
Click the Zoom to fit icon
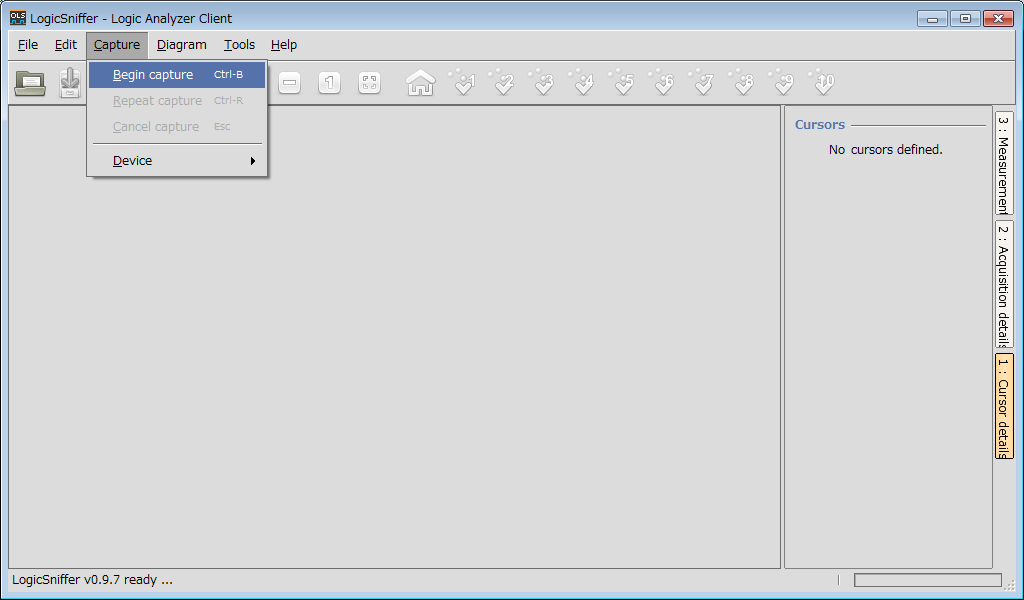click(370, 83)
